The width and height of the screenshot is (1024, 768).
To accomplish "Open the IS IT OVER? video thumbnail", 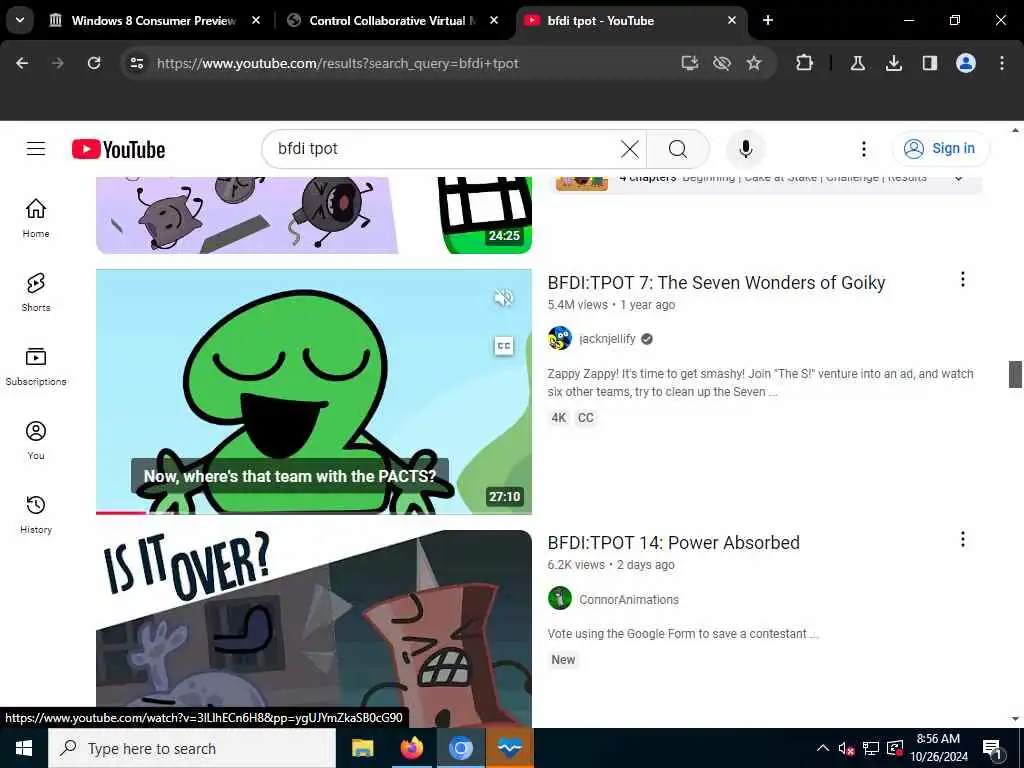I will click(x=313, y=628).
